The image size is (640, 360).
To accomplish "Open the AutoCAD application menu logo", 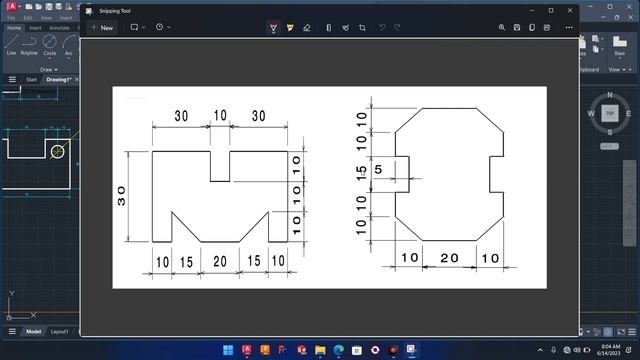I will 12,7.
